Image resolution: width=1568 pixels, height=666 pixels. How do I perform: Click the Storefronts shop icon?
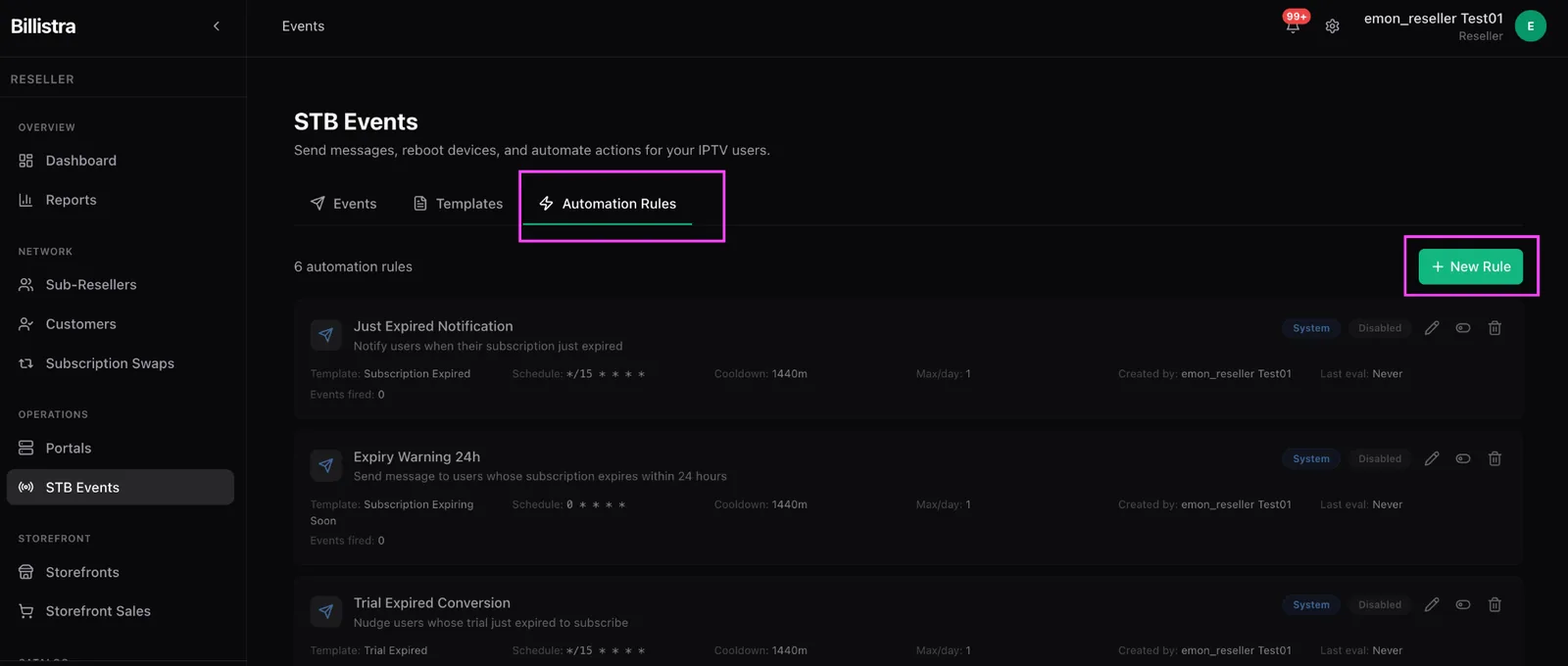pyautogui.click(x=26, y=572)
